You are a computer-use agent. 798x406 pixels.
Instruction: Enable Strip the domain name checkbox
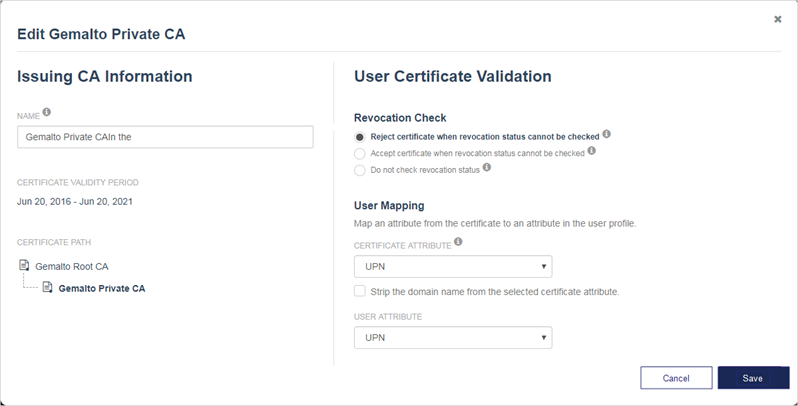[360, 291]
